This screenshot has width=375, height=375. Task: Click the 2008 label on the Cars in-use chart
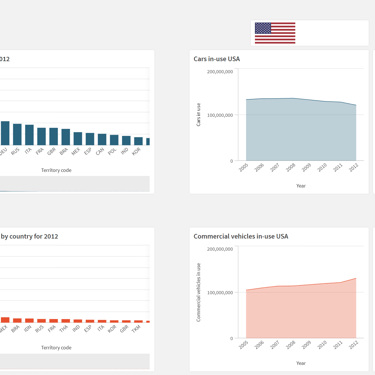[291, 168]
